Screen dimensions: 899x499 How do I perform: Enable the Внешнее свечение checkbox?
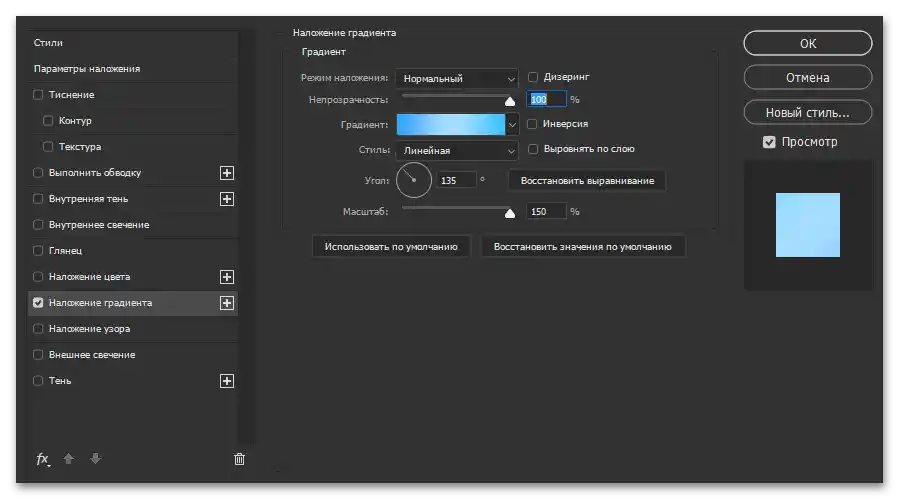pyautogui.click(x=38, y=354)
